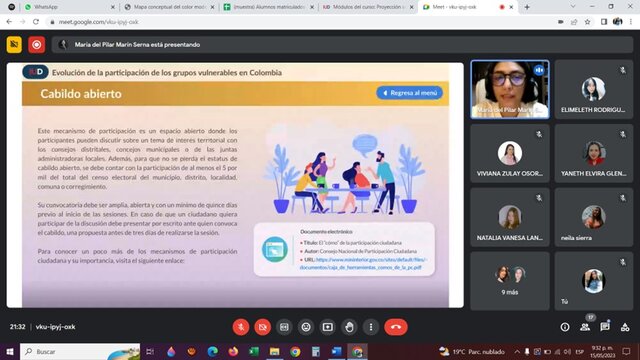Launch Microsoft Edge from taskbar
Viewport: 640px width, 360px height.
pos(212,351)
